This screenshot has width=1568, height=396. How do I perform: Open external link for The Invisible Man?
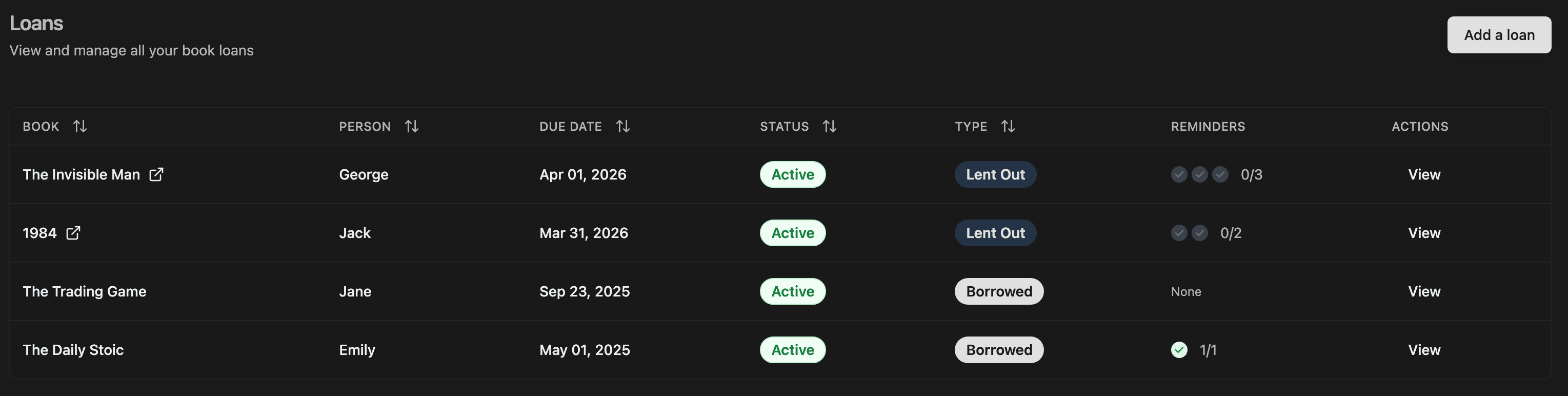coord(156,174)
